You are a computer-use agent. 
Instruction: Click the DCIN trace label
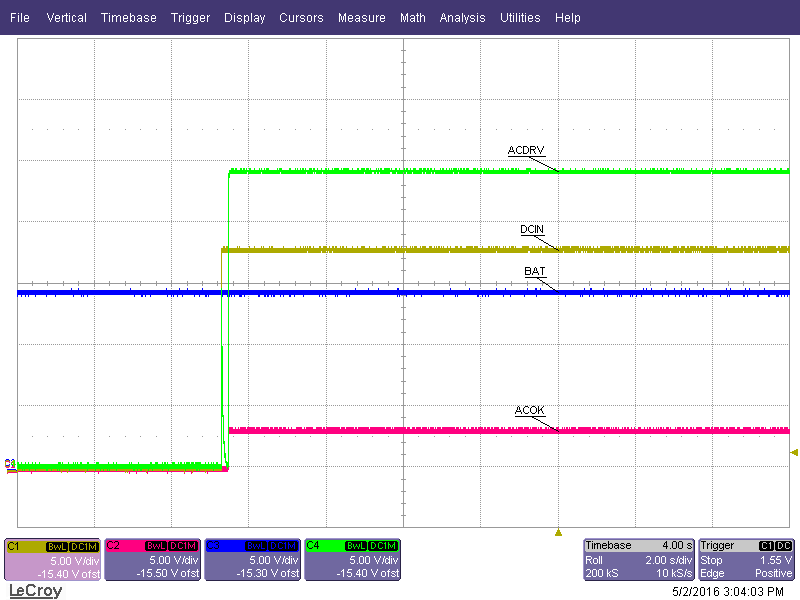click(x=532, y=230)
